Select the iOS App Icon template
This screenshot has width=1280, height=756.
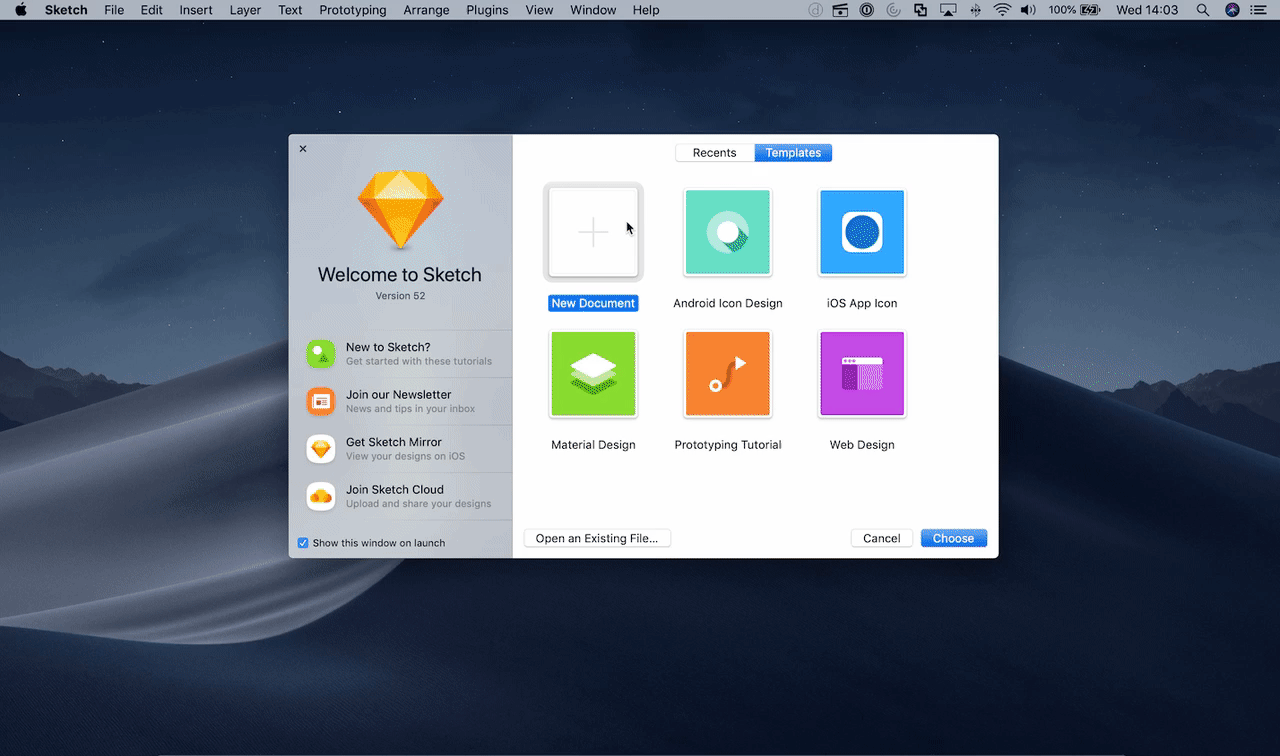pos(862,232)
